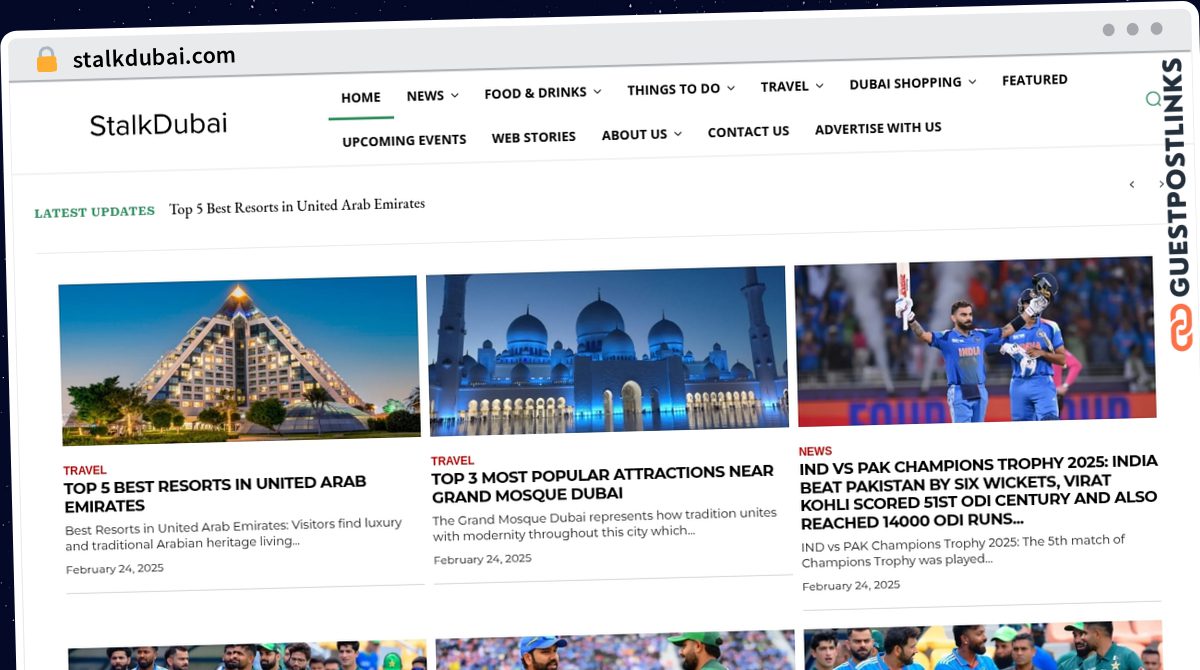
Task: Show previous latest update with left arrow
Action: click(x=1132, y=184)
